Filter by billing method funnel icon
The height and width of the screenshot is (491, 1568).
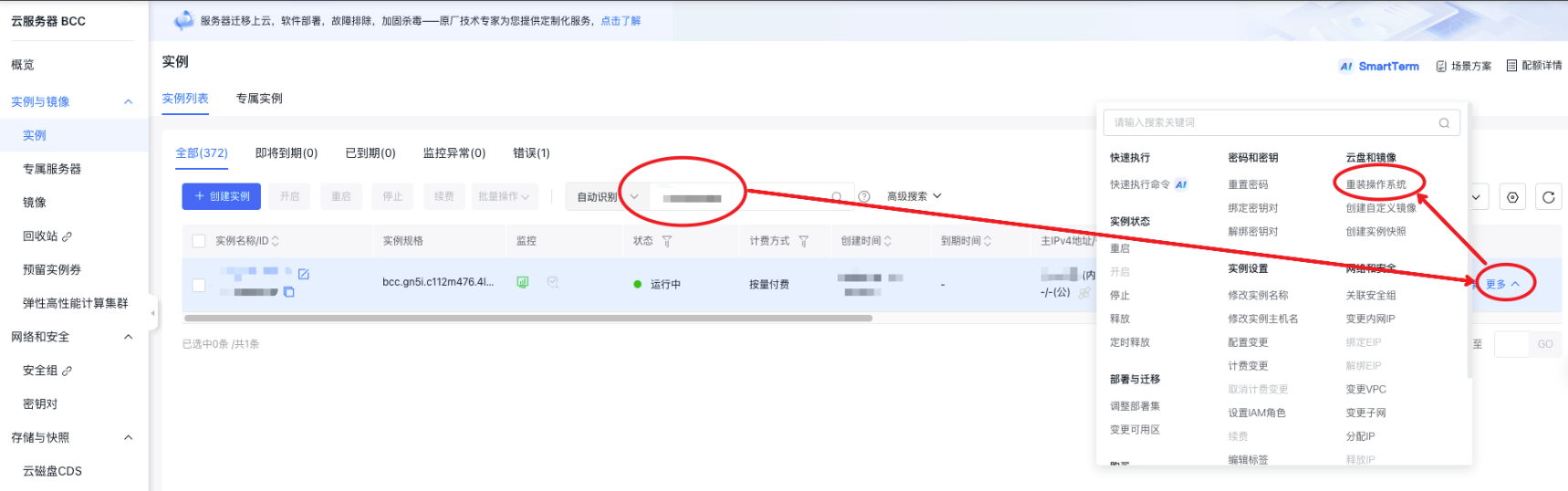click(803, 242)
